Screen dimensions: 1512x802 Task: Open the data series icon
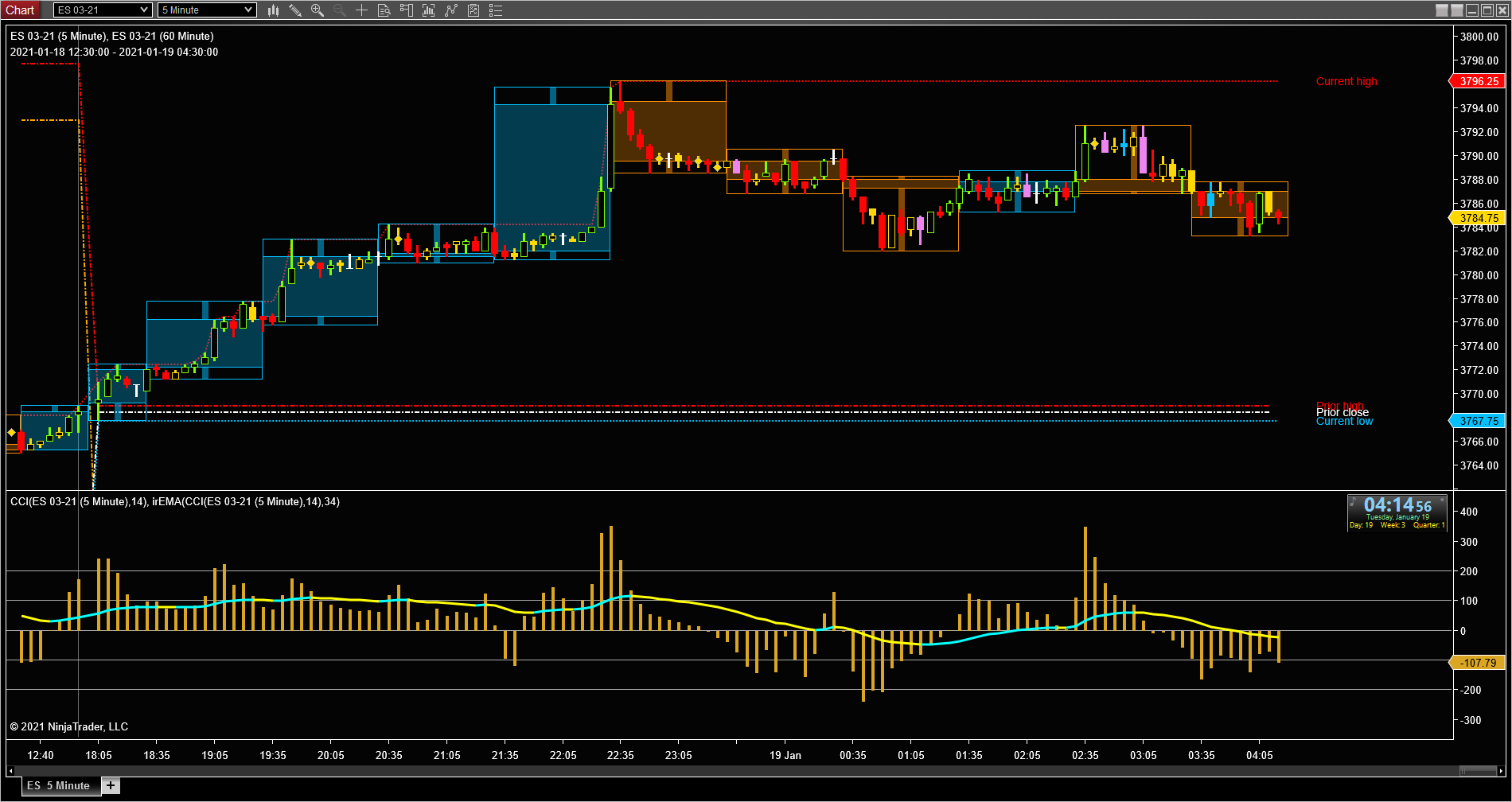coord(429,10)
